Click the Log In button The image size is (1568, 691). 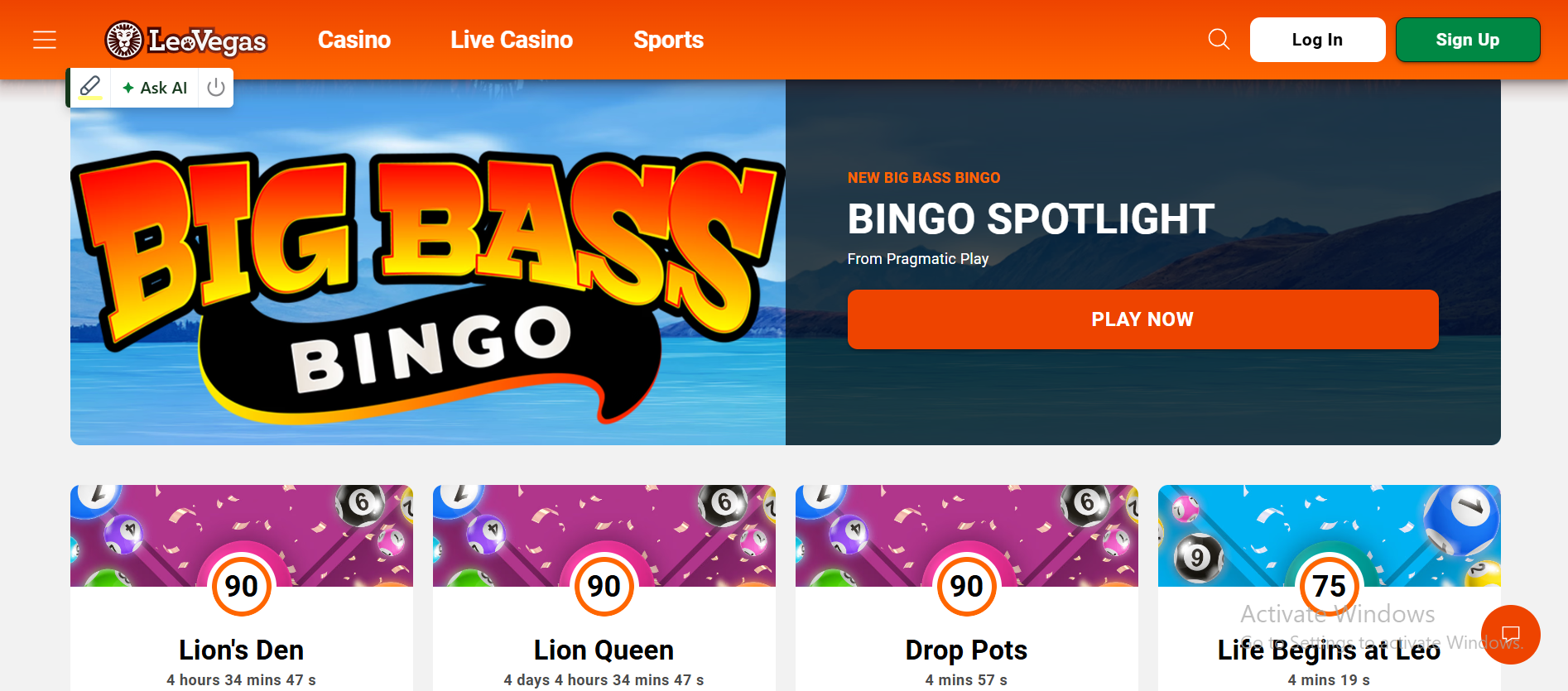tap(1317, 40)
